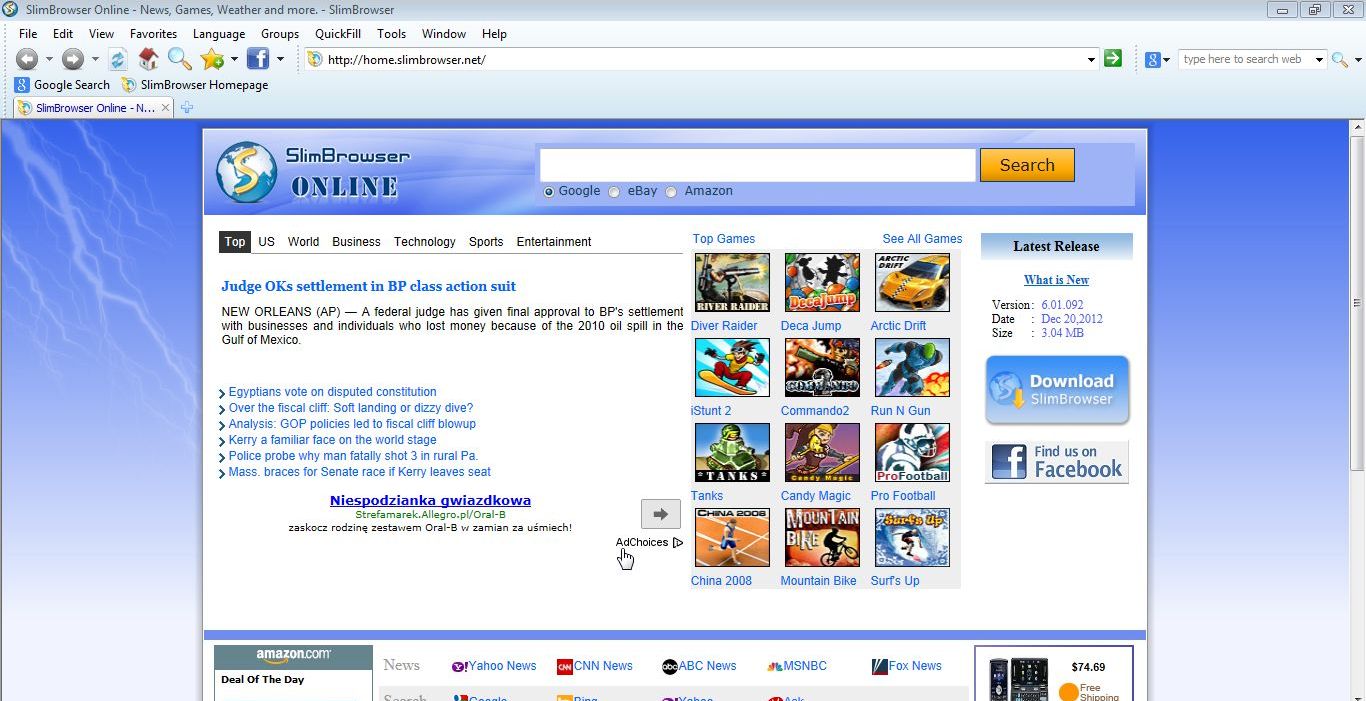
Task: Go to the Home page via house icon
Action: click(x=148, y=59)
